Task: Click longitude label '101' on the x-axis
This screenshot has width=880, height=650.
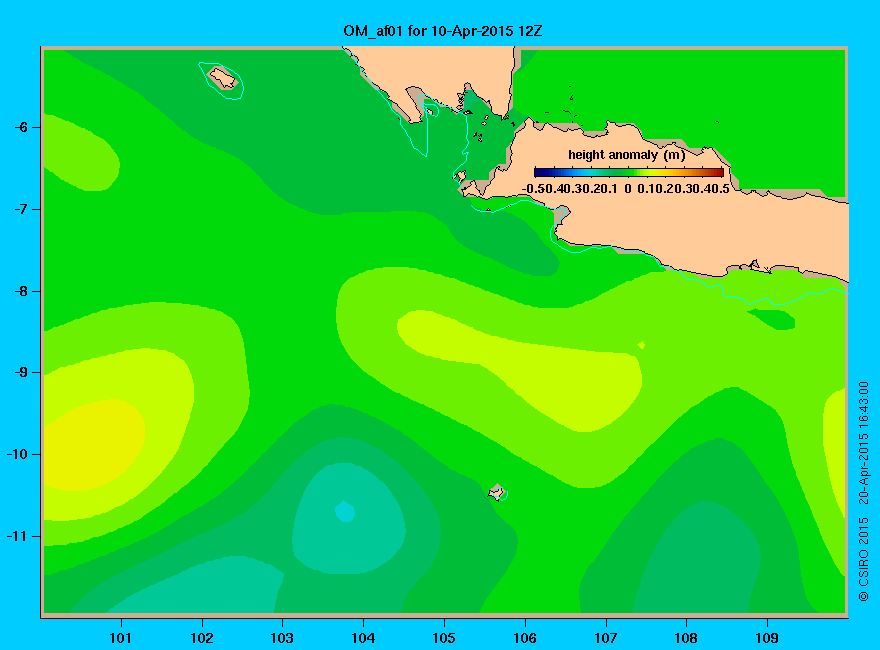Action: click(x=121, y=638)
